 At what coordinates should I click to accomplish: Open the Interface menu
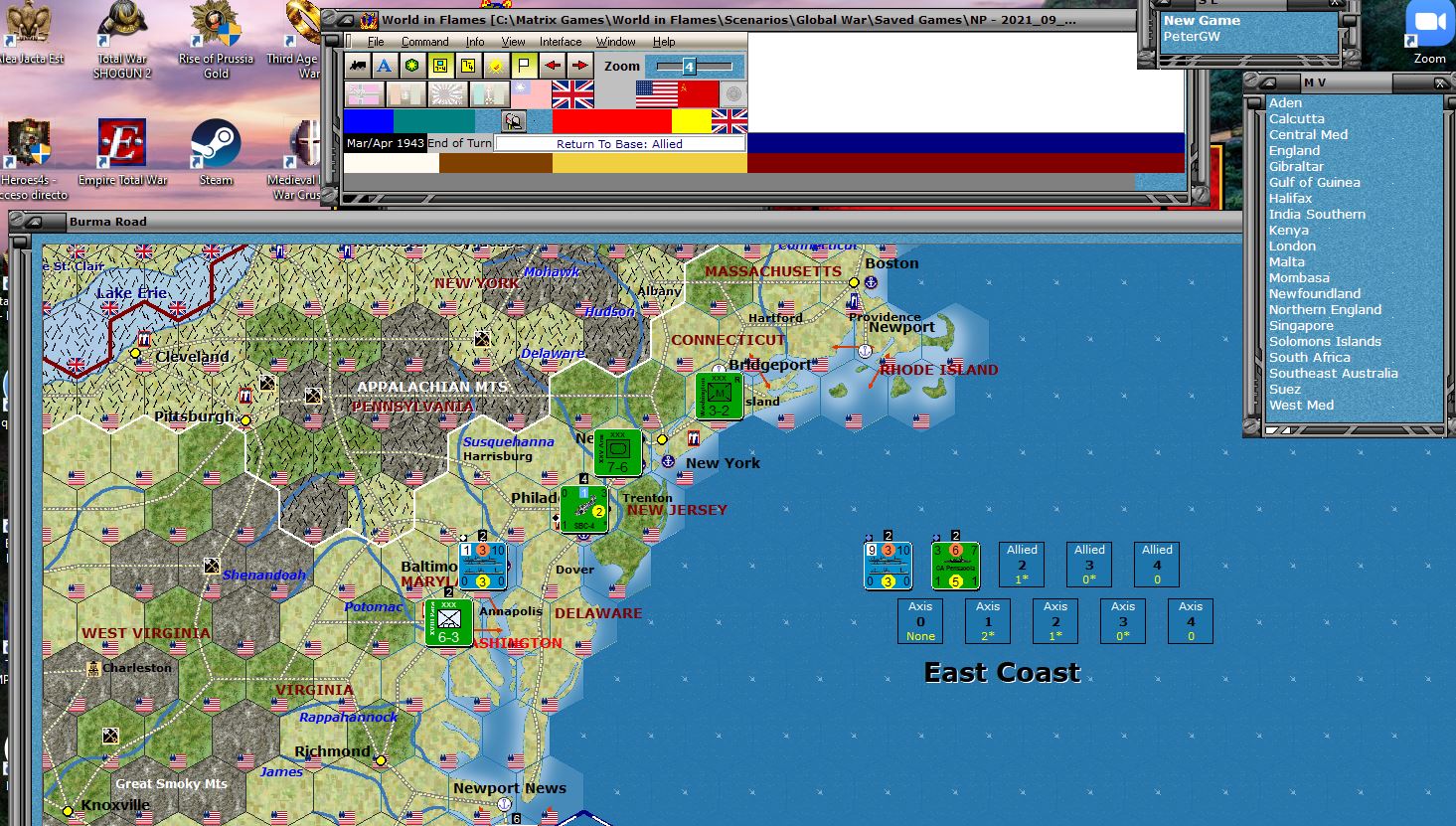click(x=561, y=42)
